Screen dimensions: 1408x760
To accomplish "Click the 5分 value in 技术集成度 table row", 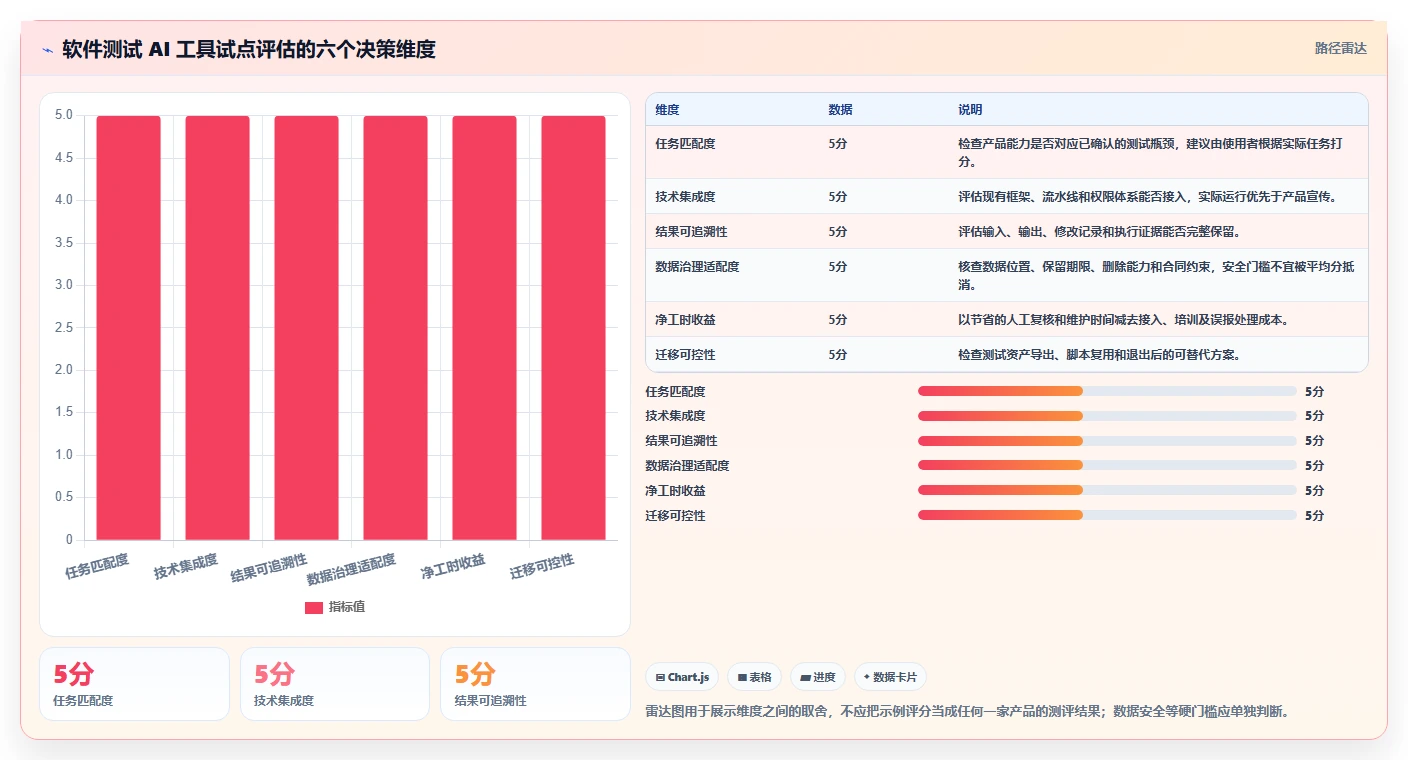I will [x=838, y=196].
